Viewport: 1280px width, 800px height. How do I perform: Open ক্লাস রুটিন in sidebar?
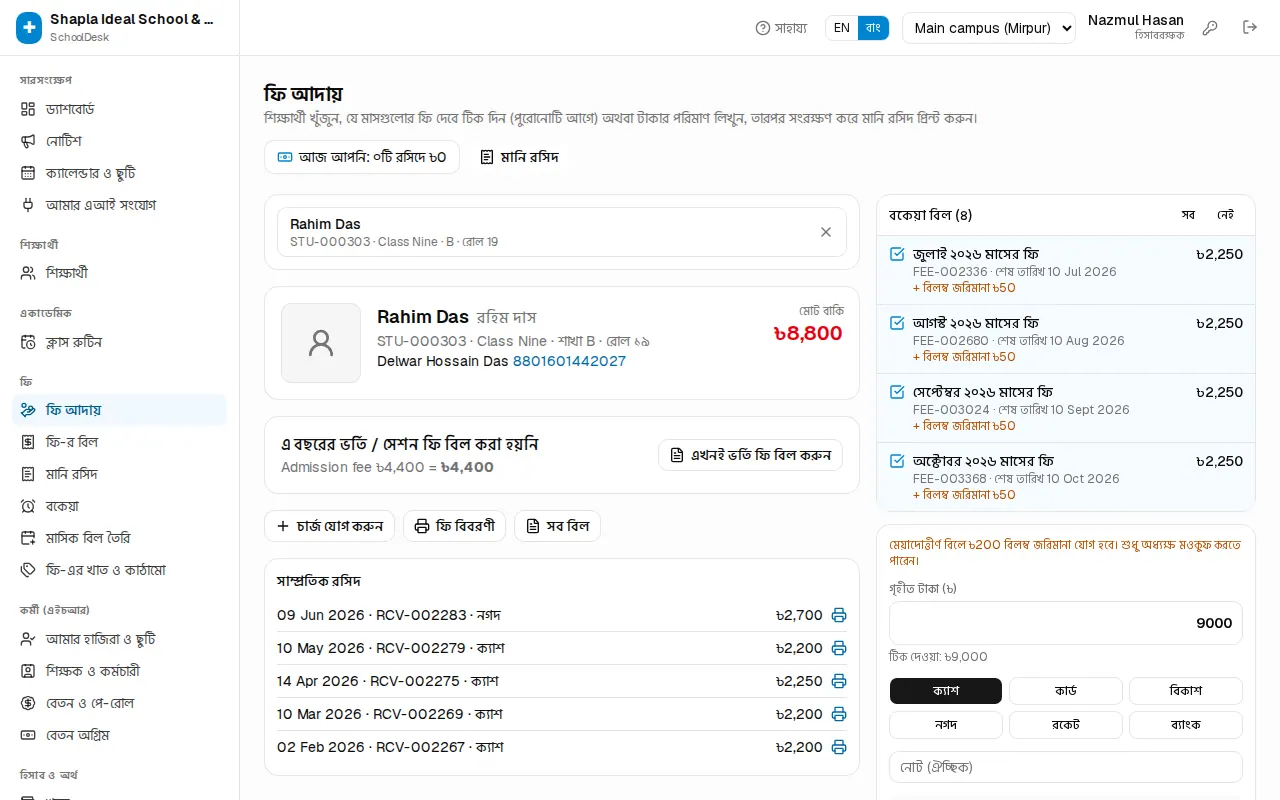[119, 342]
